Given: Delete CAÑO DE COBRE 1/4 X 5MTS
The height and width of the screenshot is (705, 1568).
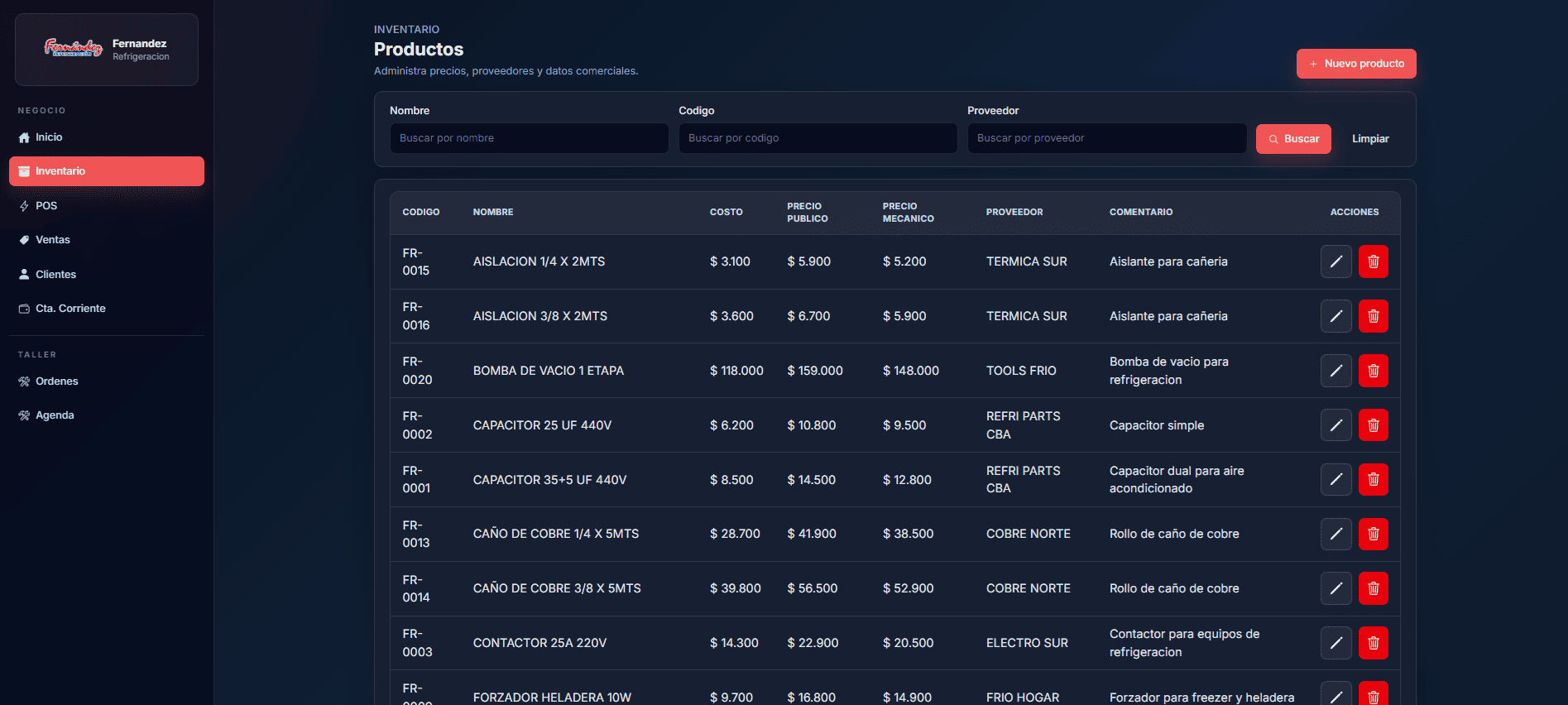Looking at the screenshot, I should 1373,534.
